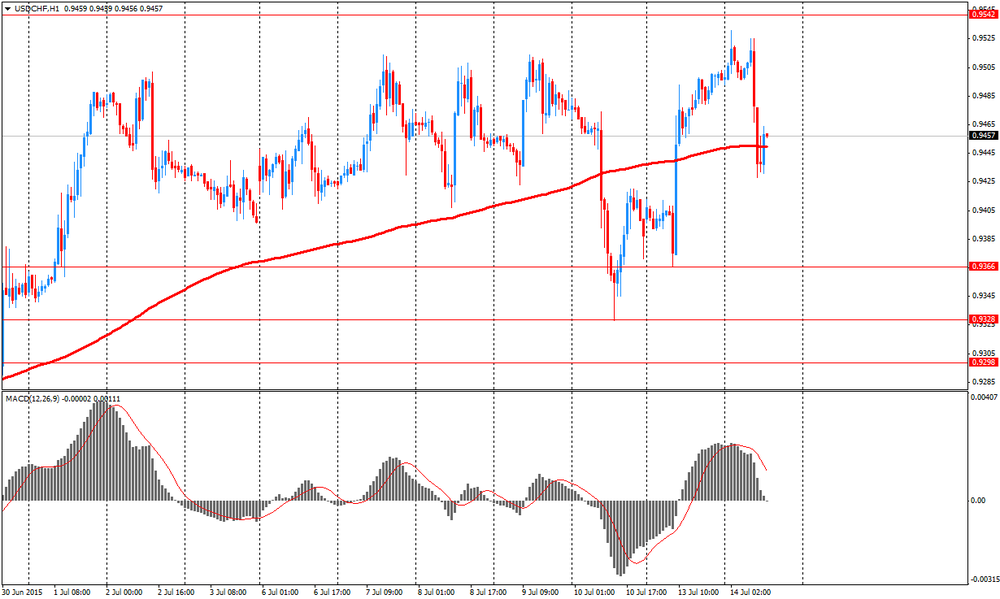Click the 0.9328 red price label
The height and width of the screenshot is (599, 1000).
point(982,319)
